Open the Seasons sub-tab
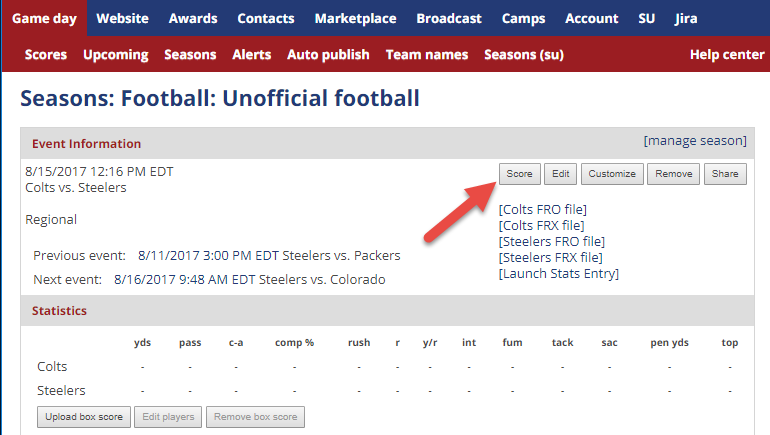The width and height of the screenshot is (770, 435). pyautogui.click(x=190, y=54)
